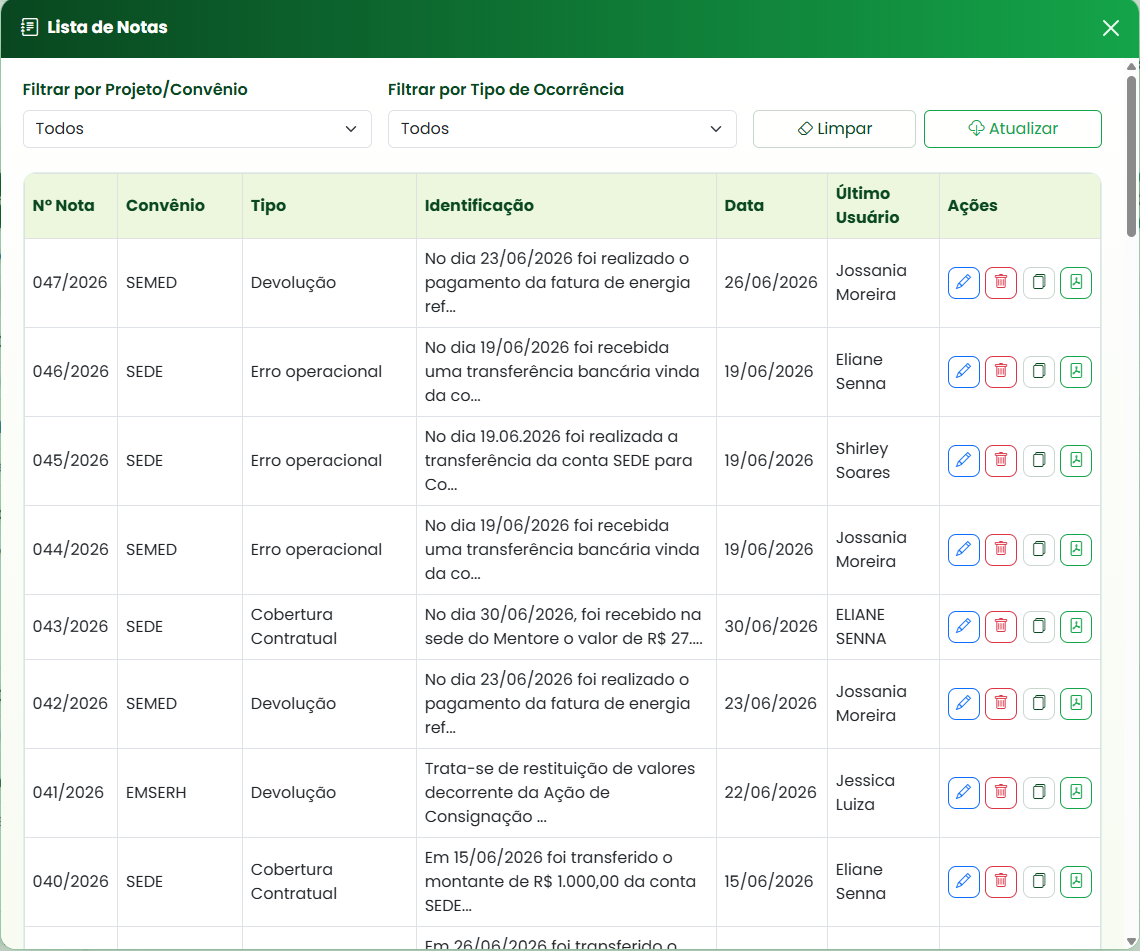This screenshot has width=1140, height=951.
Task: Delete note 044/2026 using trash icon
Action: point(1001,550)
